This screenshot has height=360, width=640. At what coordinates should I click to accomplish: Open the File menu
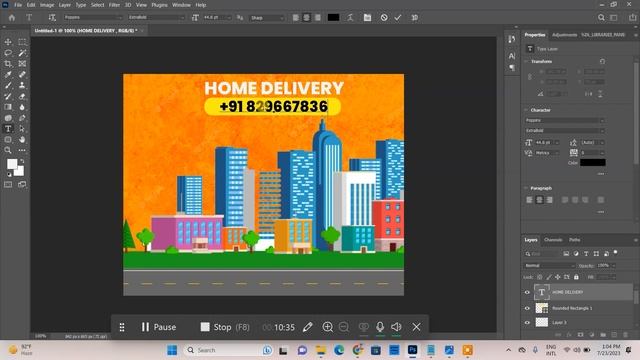[x=18, y=5]
